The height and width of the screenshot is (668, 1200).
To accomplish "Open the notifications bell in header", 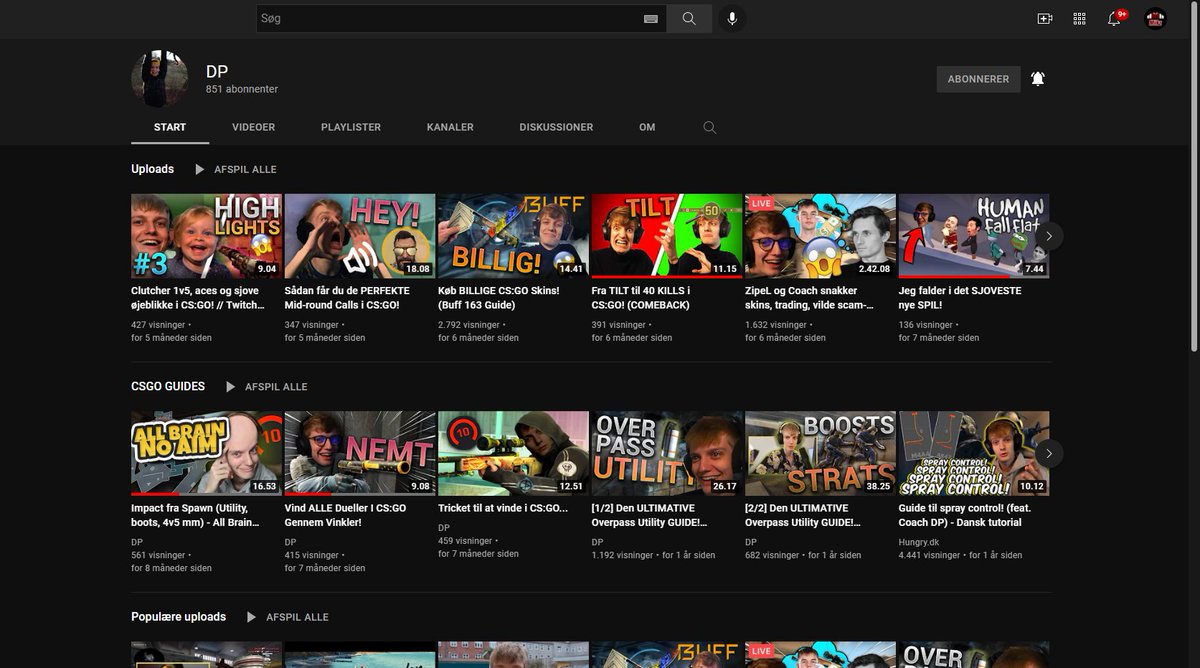I will point(1115,18).
